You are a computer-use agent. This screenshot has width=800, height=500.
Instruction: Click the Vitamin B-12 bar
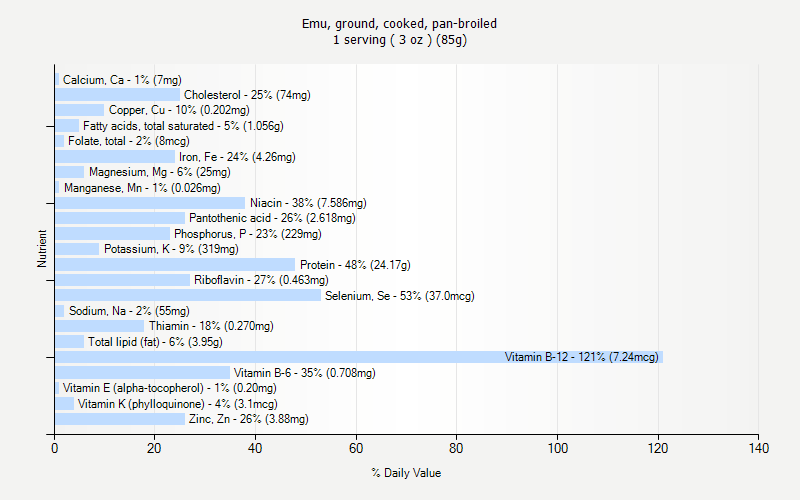click(358, 357)
